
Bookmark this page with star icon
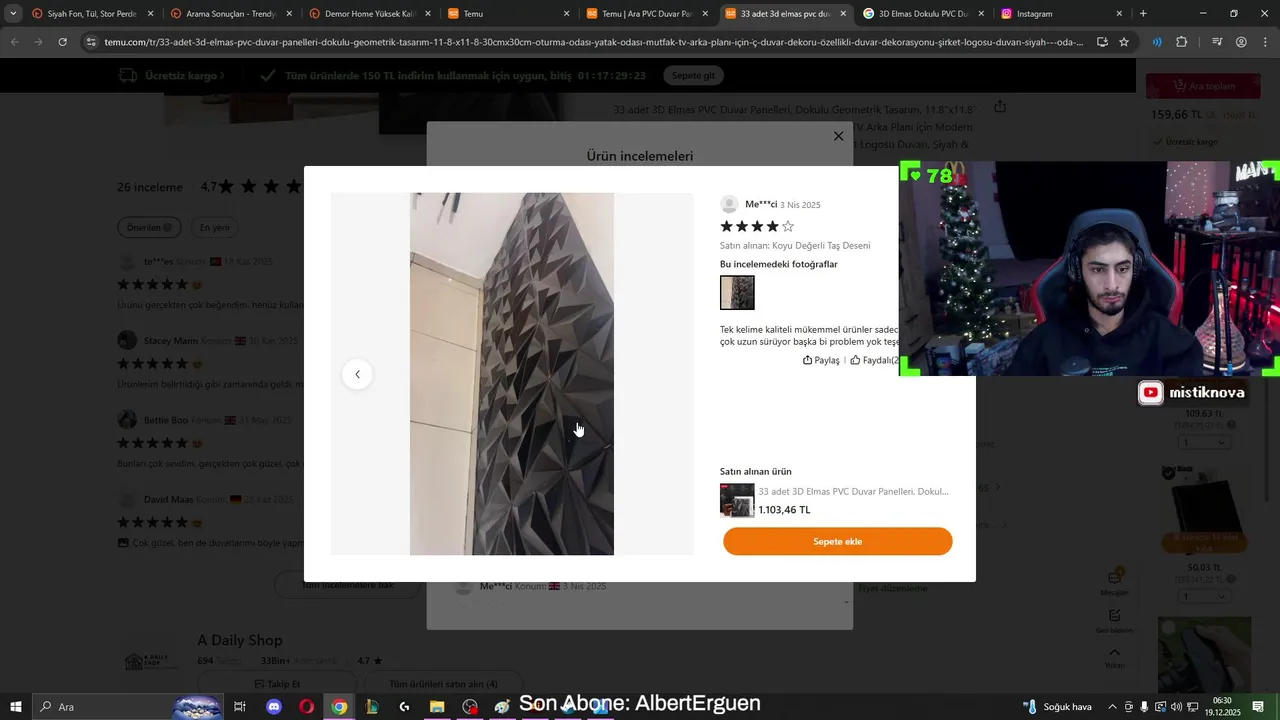point(1124,42)
